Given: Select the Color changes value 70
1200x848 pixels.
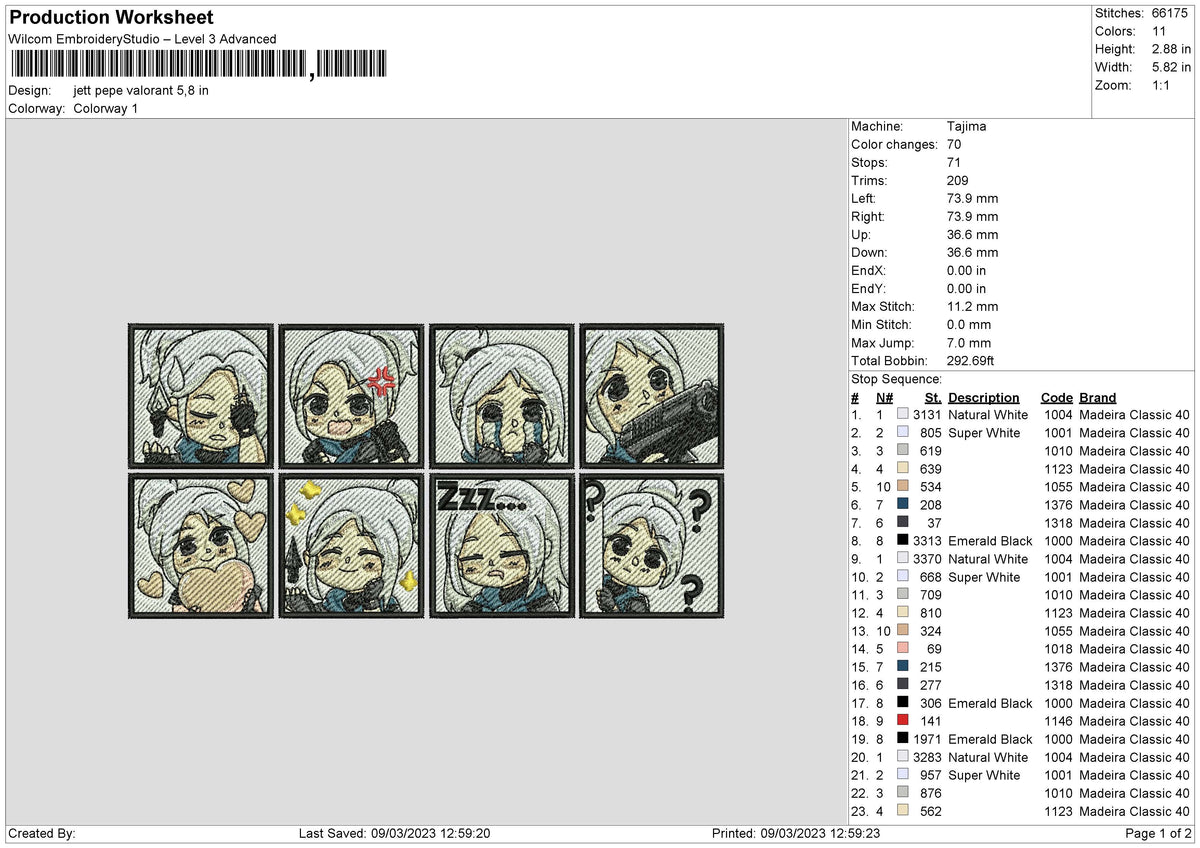Looking at the screenshot, I should click(954, 145).
